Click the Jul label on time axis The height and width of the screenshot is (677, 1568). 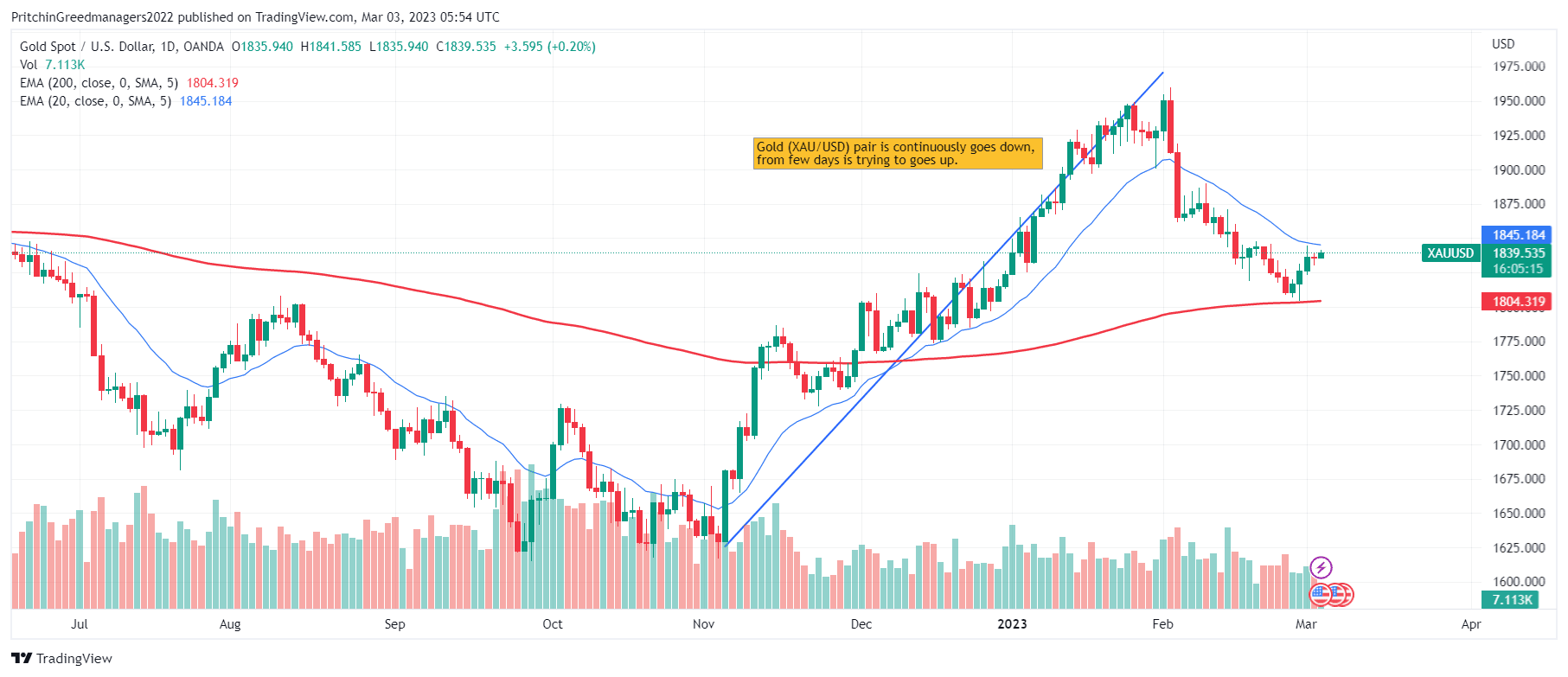[80, 624]
